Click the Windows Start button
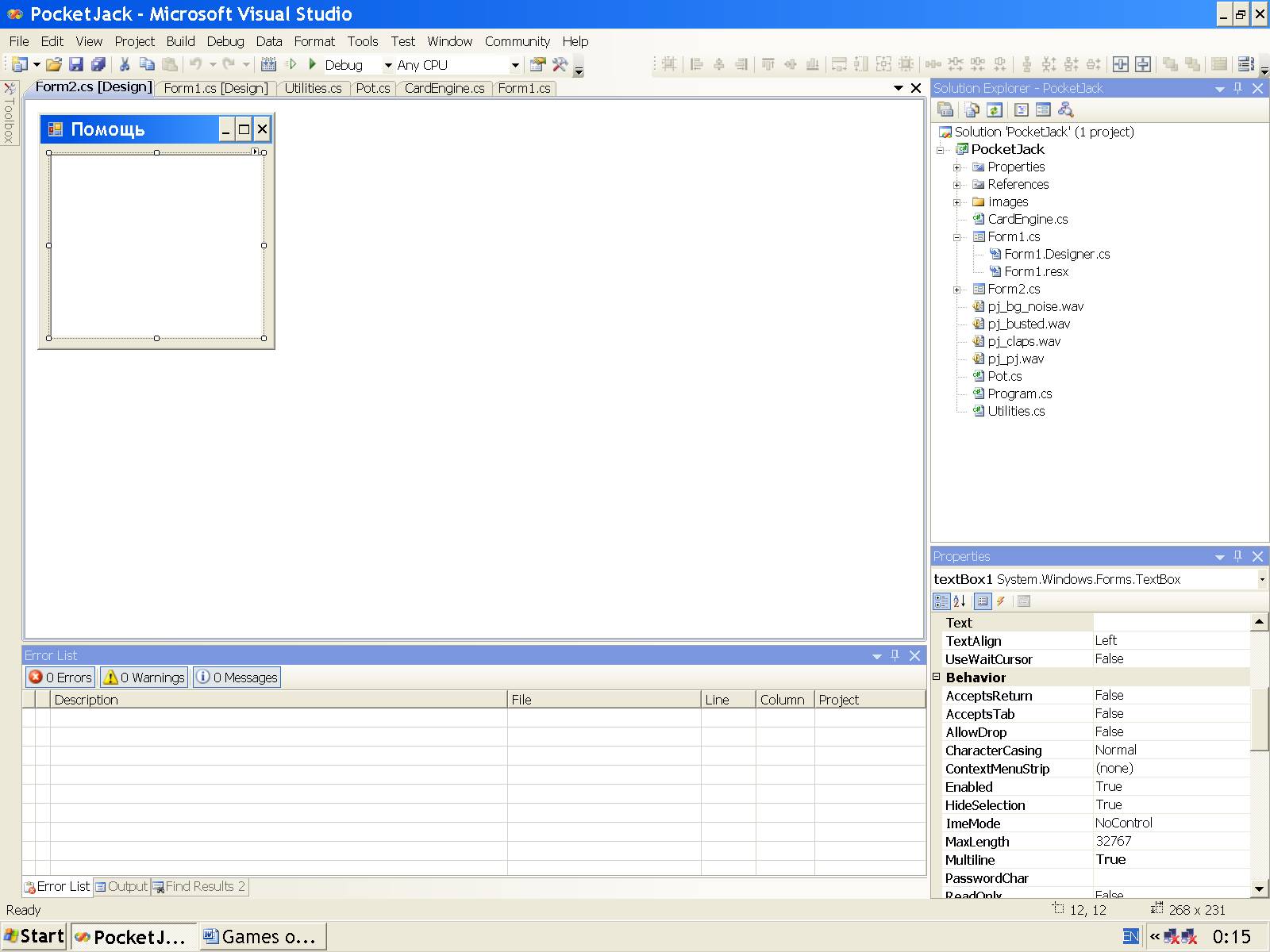Image resolution: width=1270 pixels, height=952 pixels. pyautogui.click(x=34, y=936)
